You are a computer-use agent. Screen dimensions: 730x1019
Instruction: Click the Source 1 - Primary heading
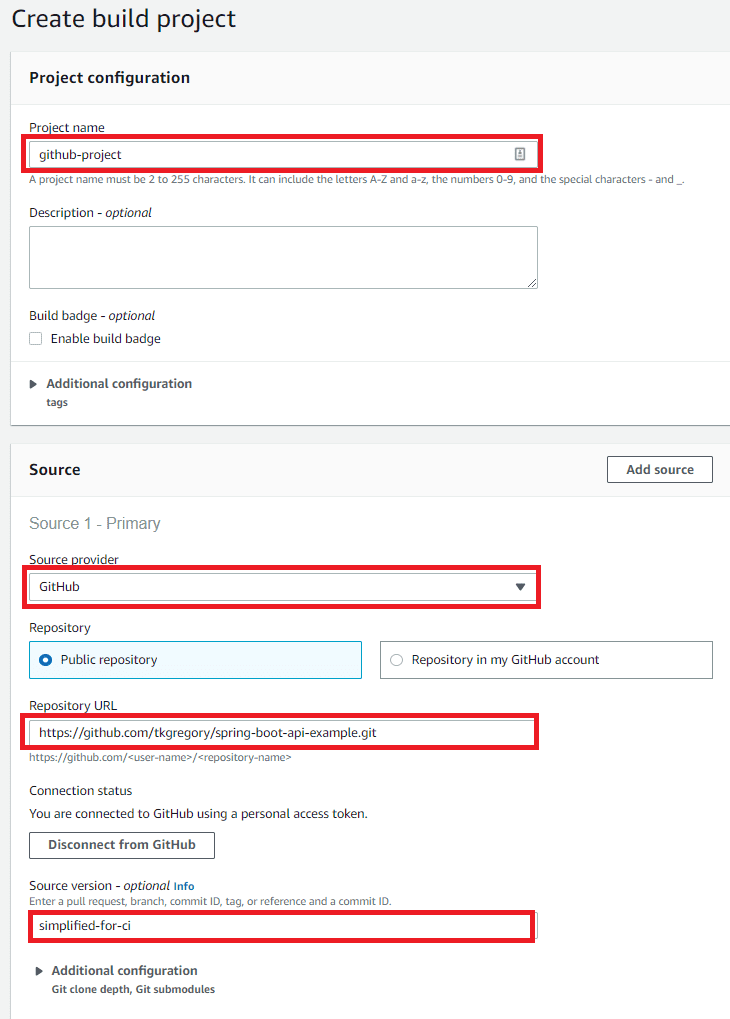pos(95,524)
